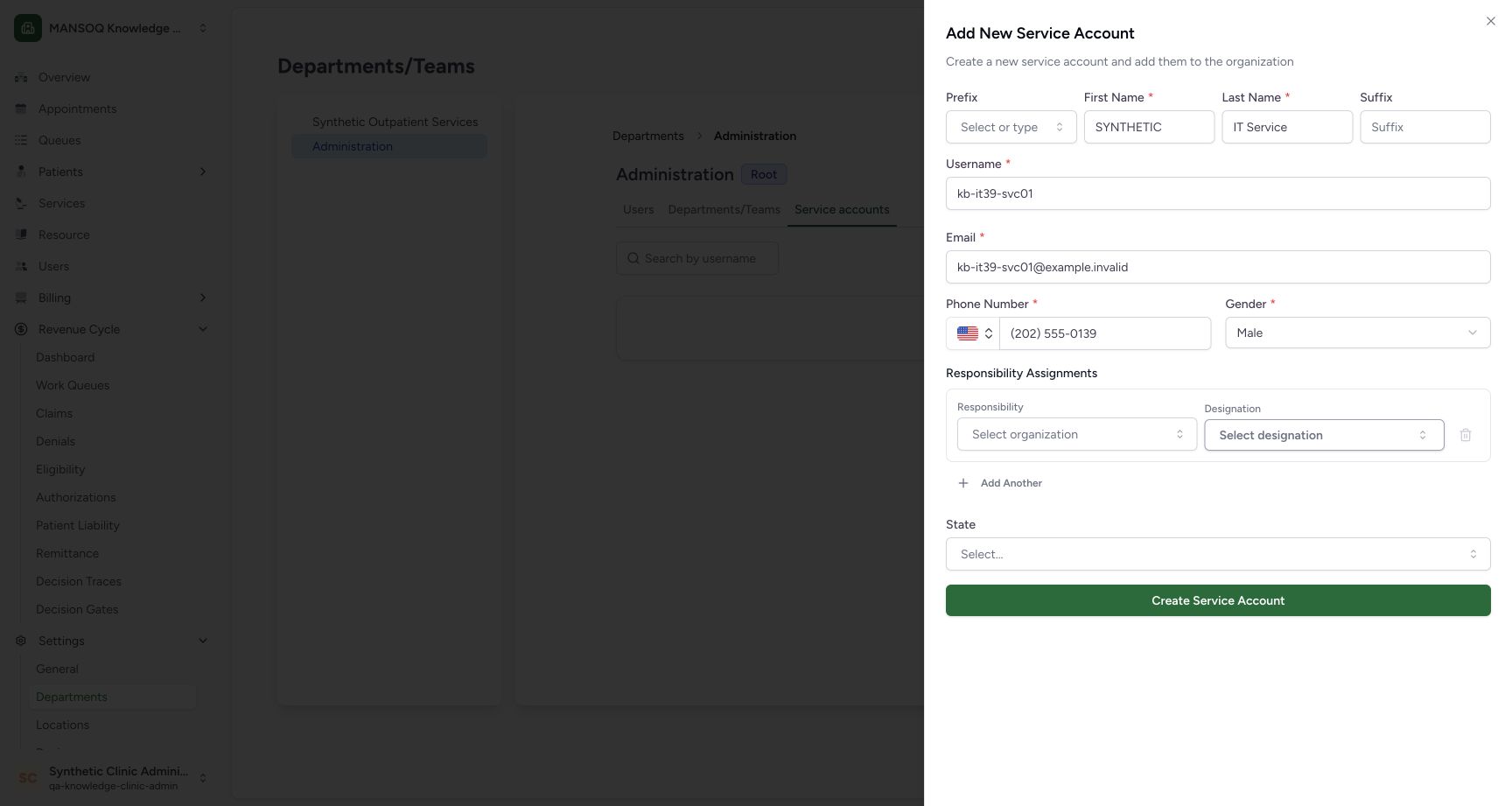Click the Email input field
This screenshot has width=1512, height=806.
point(1218,267)
